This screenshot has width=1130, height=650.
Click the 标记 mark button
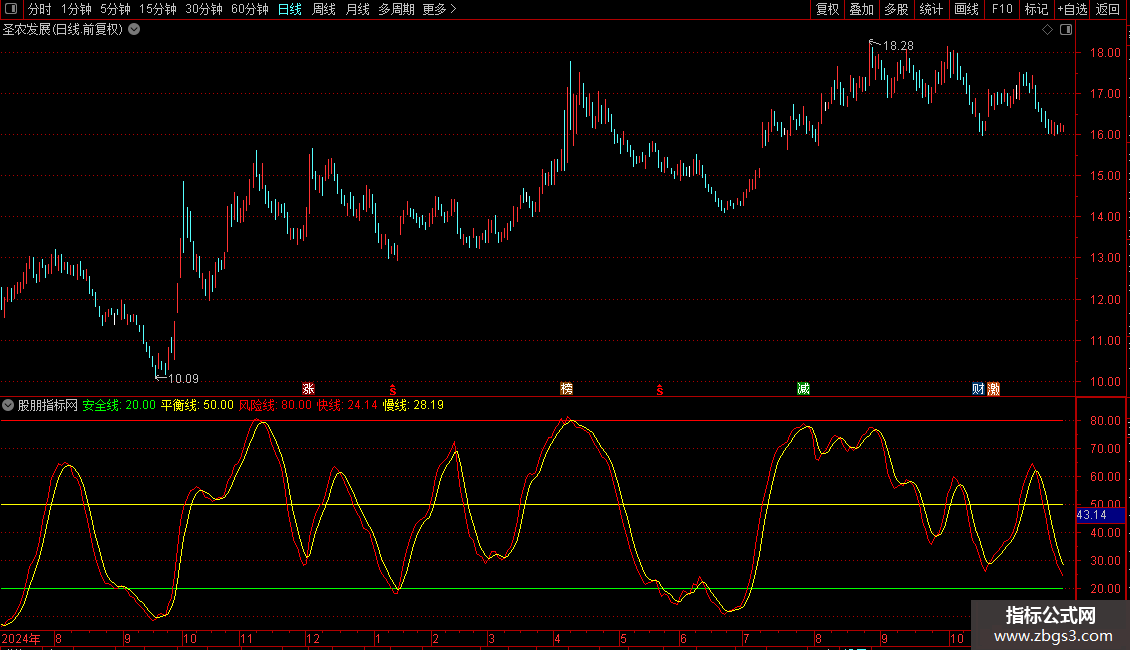coord(1036,9)
